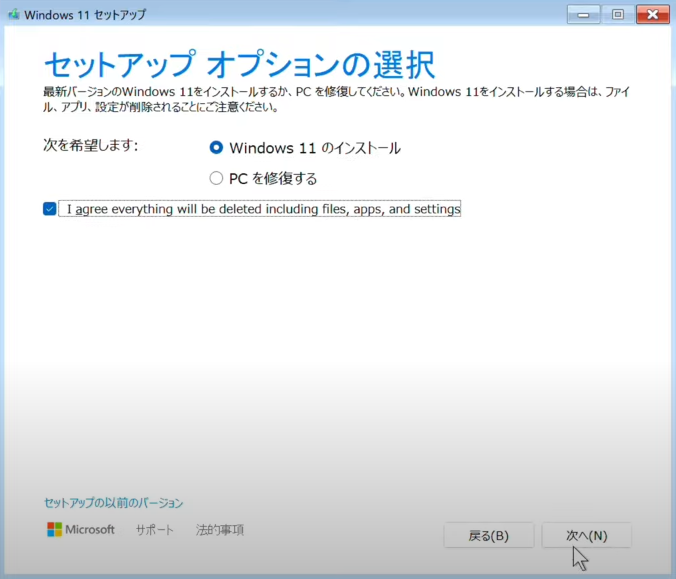676x579 pixels.
Task: Click the 次を希望します: label
Action: 91,145
